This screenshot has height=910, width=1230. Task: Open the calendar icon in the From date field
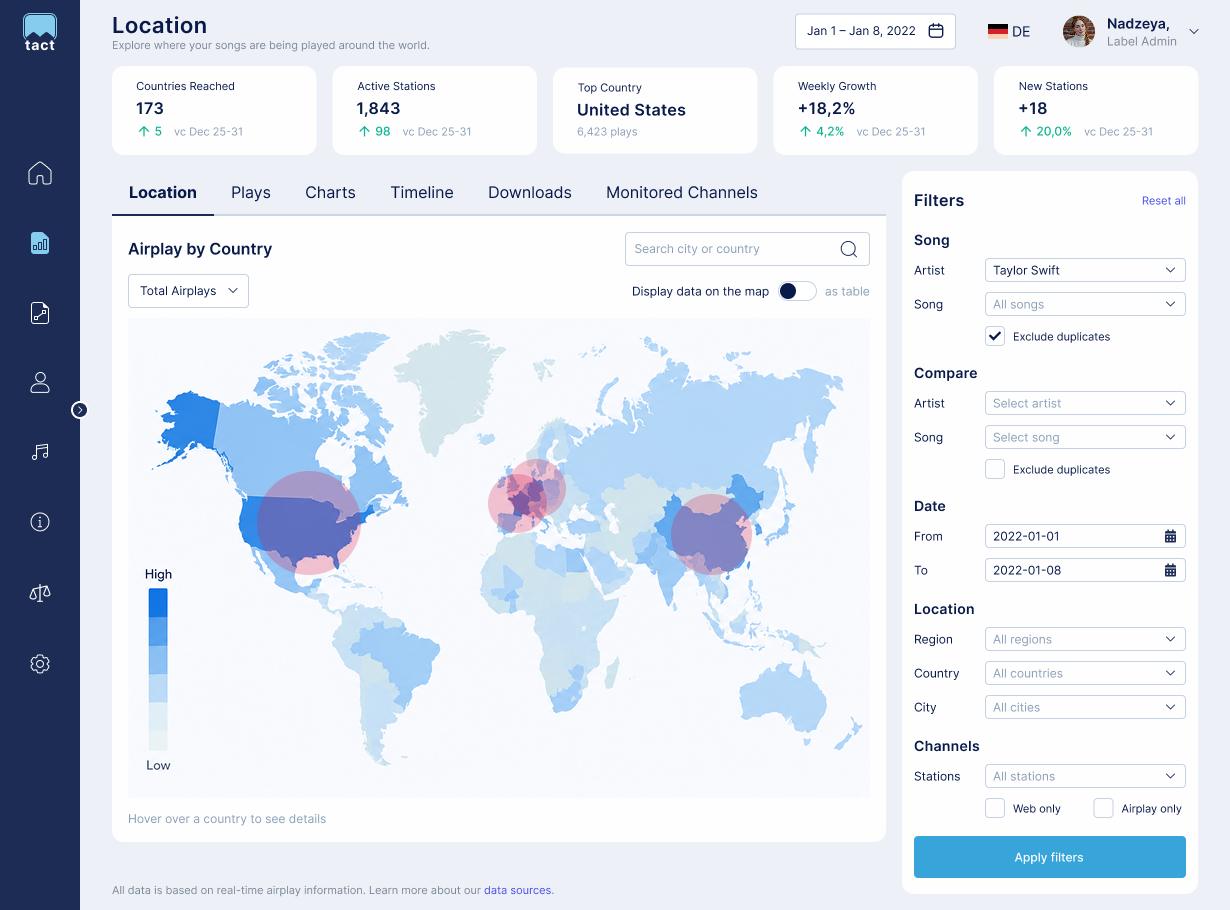1170,536
